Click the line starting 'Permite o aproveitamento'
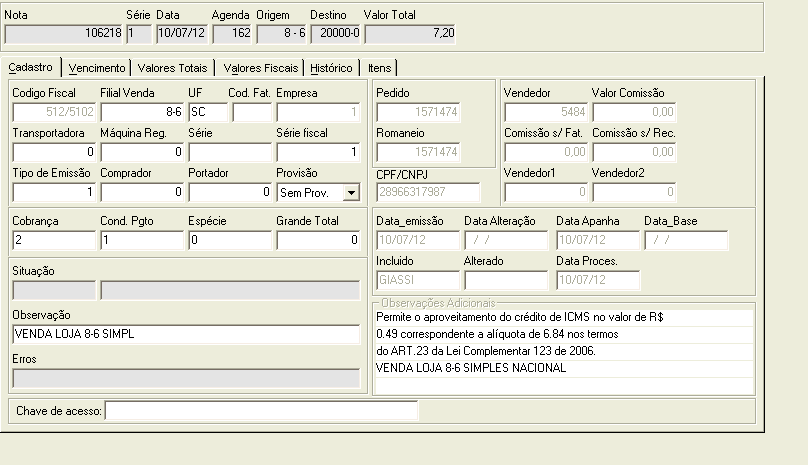 [564, 317]
